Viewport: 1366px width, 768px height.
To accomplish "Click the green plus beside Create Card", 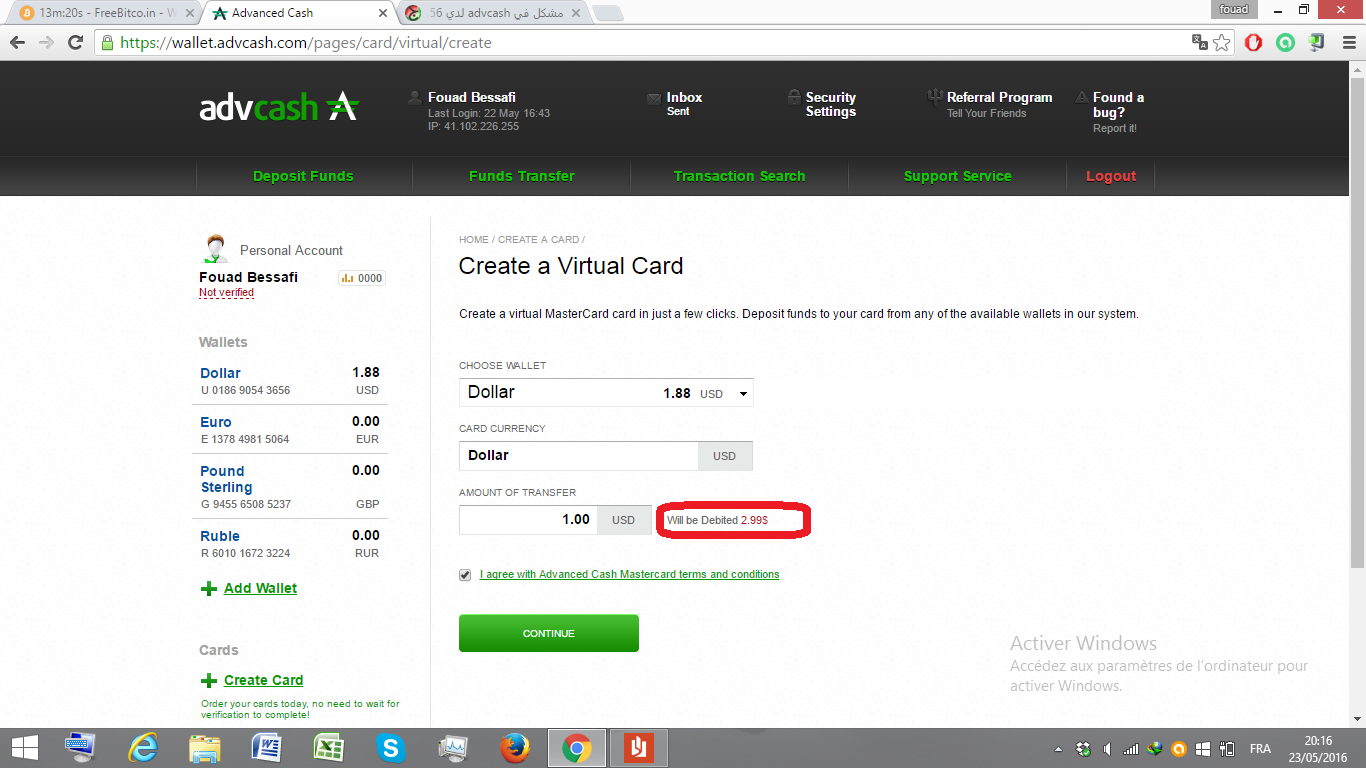I will point(209,681).
